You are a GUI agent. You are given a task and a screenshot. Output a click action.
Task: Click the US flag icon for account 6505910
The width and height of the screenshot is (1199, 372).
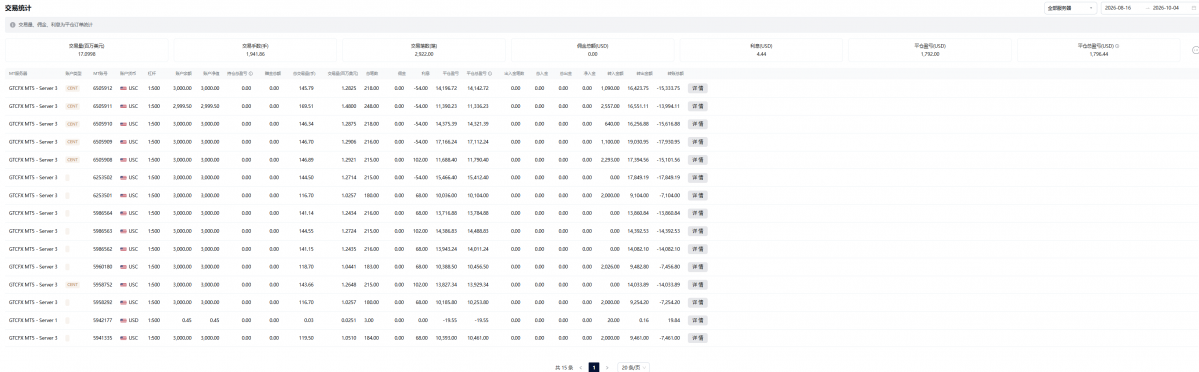[x=123, y=124]
